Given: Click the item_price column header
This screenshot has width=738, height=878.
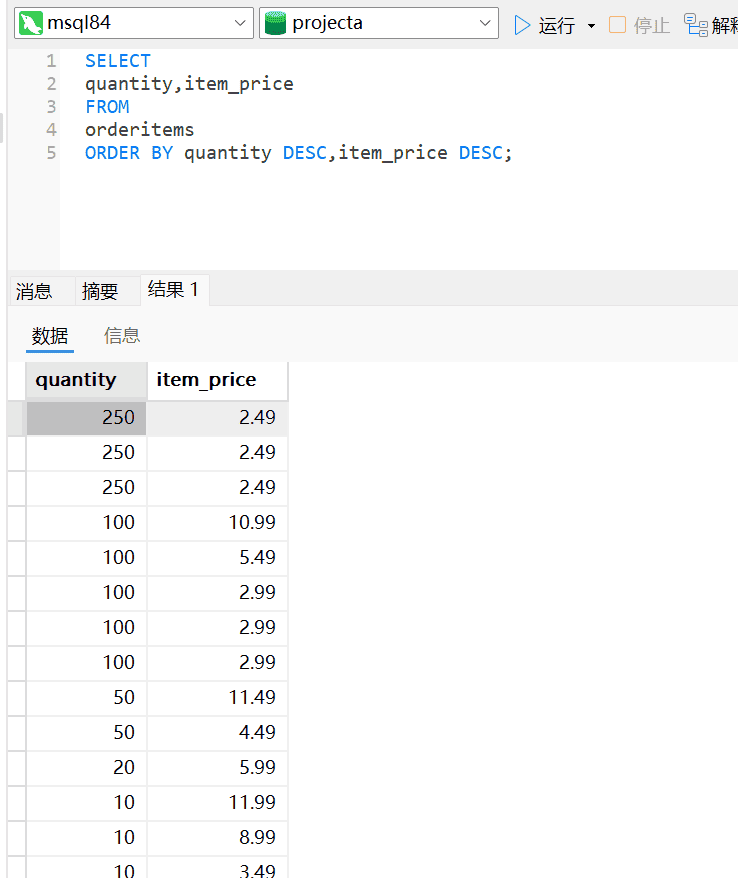Looking at the screenshot, I should (x=207, y=380).
